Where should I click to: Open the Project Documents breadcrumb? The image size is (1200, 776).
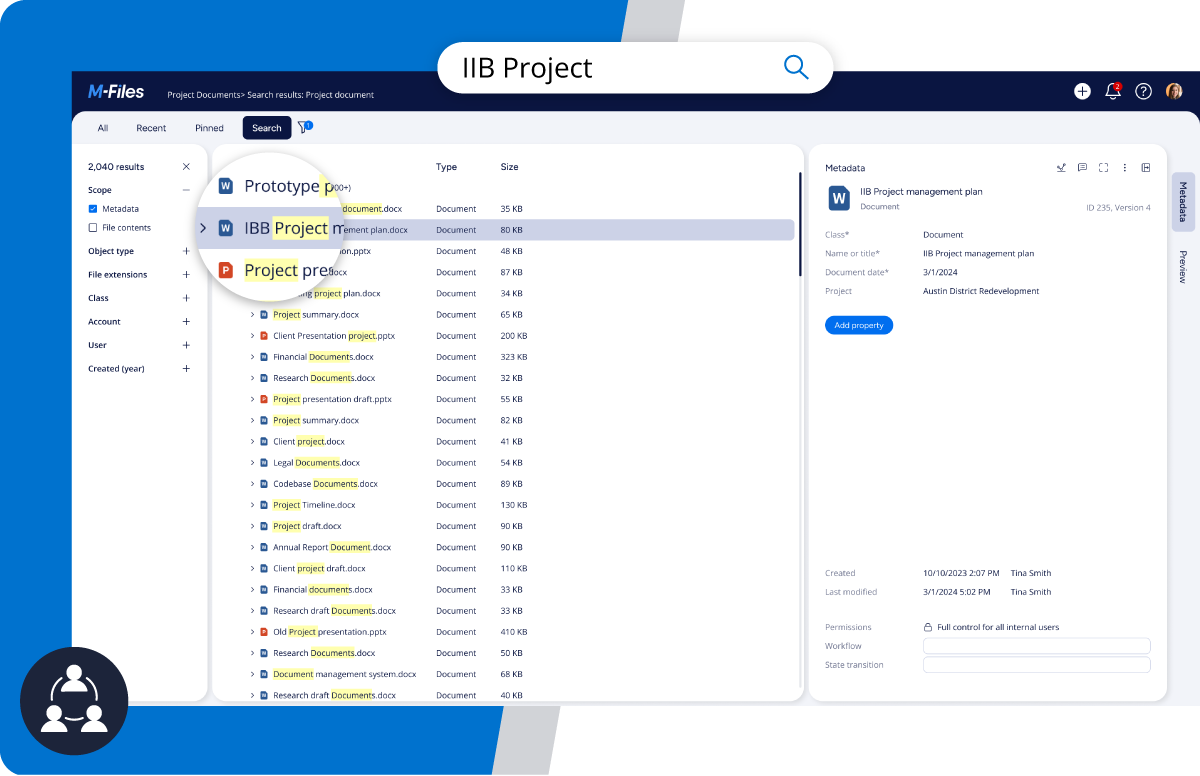(x=204, y=95)
